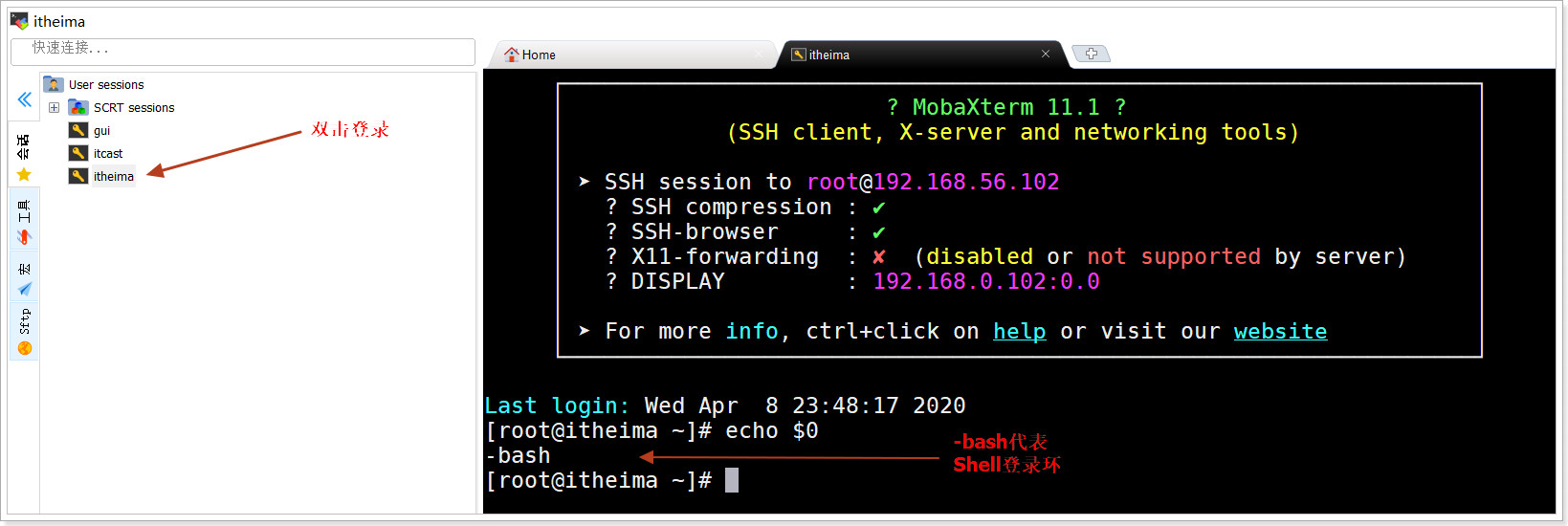Open the 会话 sessions side tab
Viewport: 1568px width, 526px height.
(x=24, y=155)
